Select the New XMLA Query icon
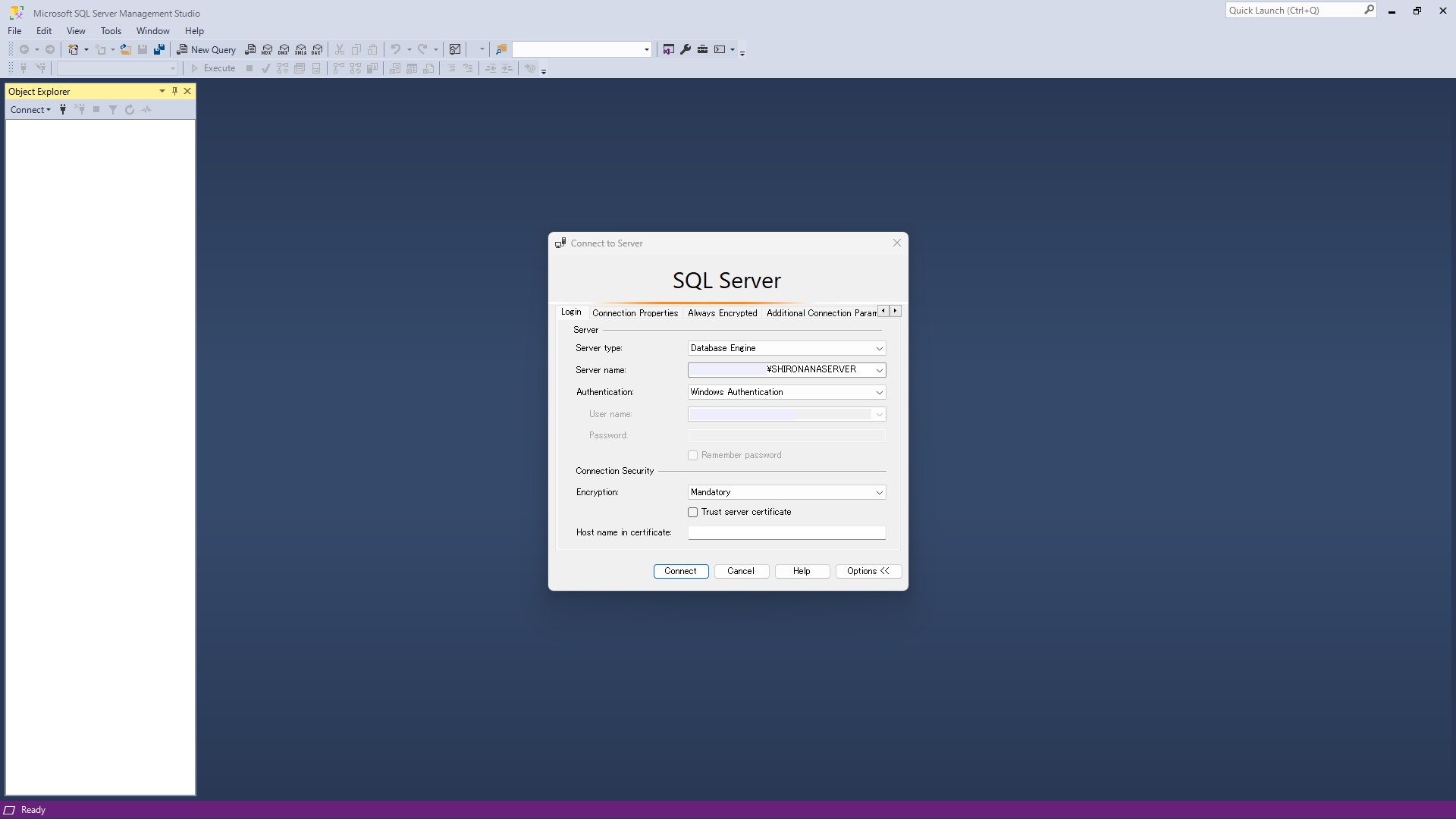The width and height of the screenshot is (1456, 819). coord(300,49)
